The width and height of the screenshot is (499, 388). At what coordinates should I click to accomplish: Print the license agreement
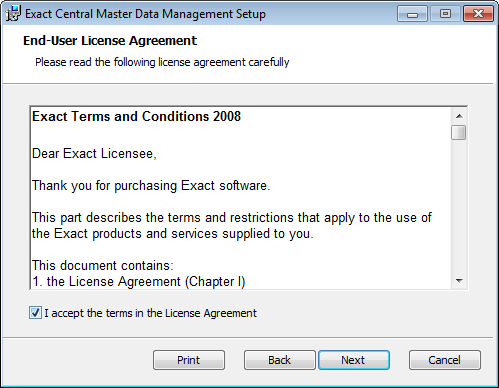click(x=189, y=360)
